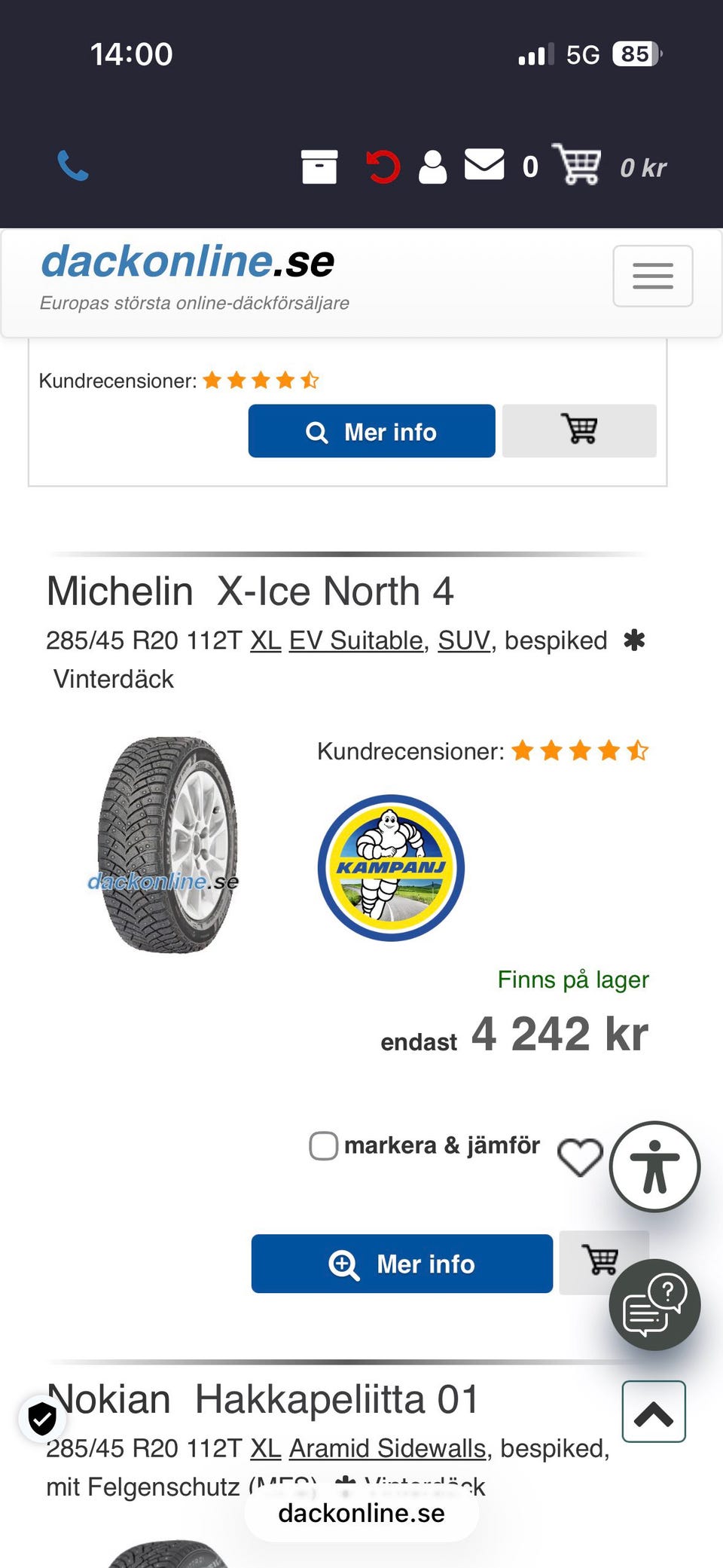The image size is (723, 1568).
Task: Click the SUV link
Action: 464,640
